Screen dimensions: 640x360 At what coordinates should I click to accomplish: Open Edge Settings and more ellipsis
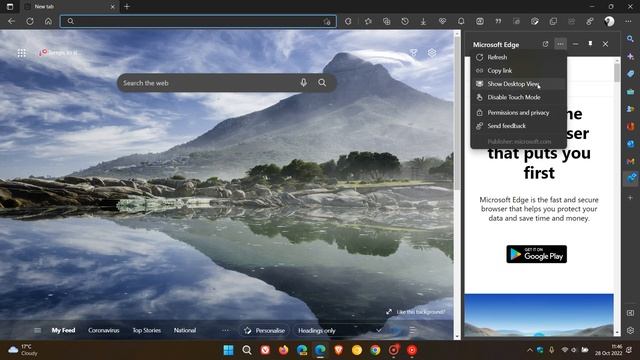628,21
